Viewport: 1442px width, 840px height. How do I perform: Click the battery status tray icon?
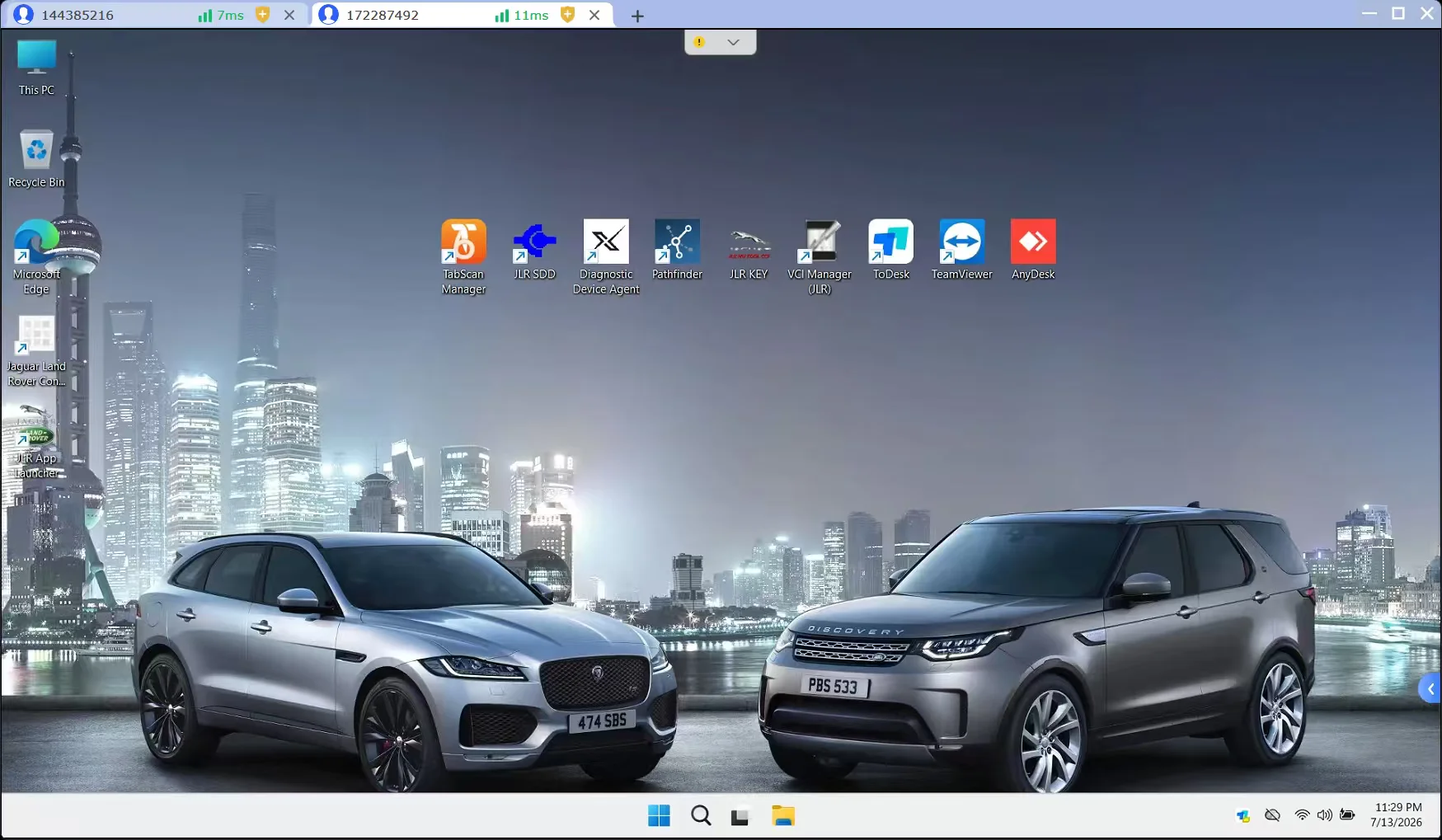tap(1347, 815)
